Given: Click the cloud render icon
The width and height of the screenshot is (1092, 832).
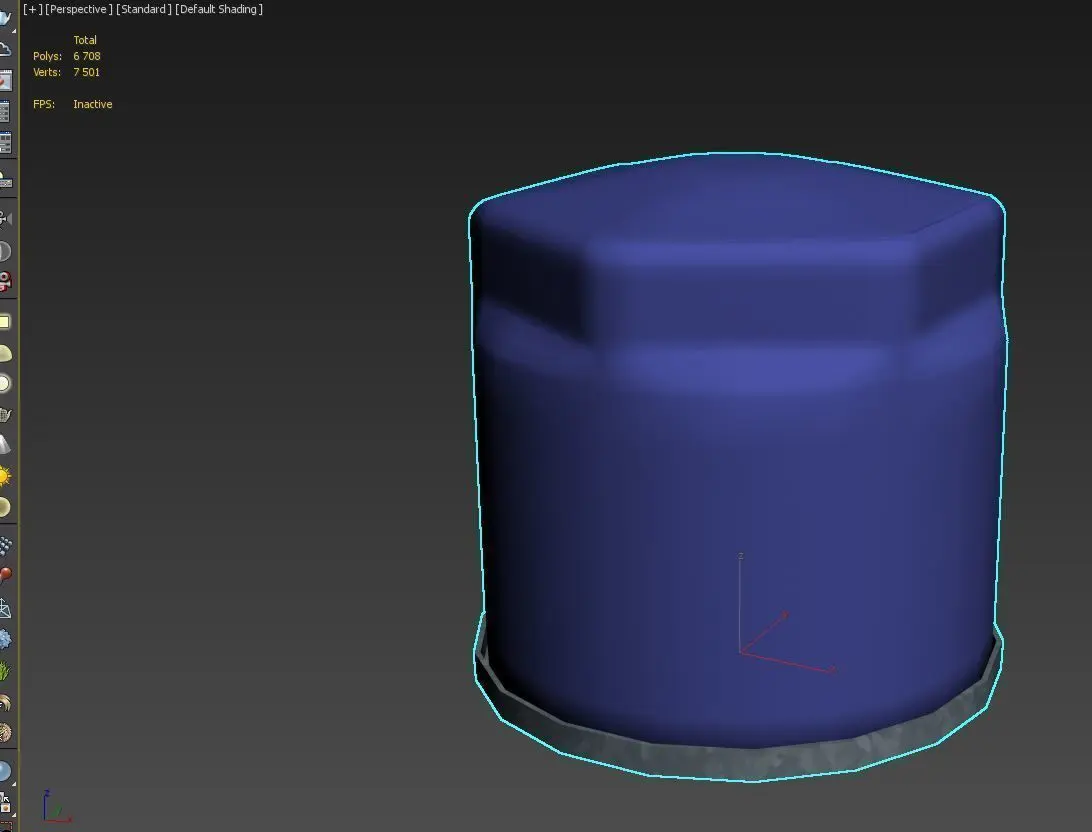Looking at the screenshot, I should 5,49.
